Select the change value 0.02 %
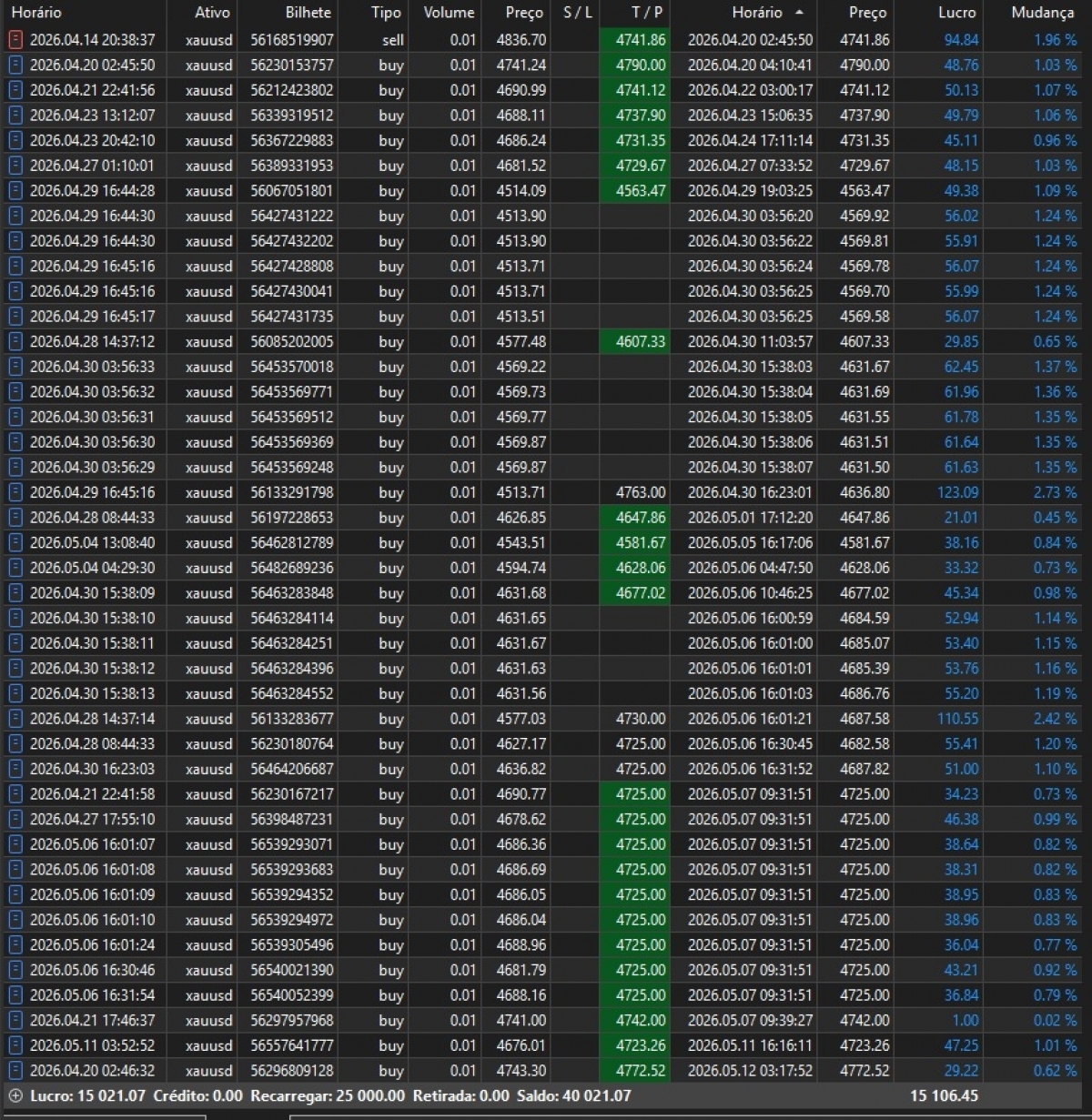Viewport: 1092px width, 1120px height. [1055, 1021]
